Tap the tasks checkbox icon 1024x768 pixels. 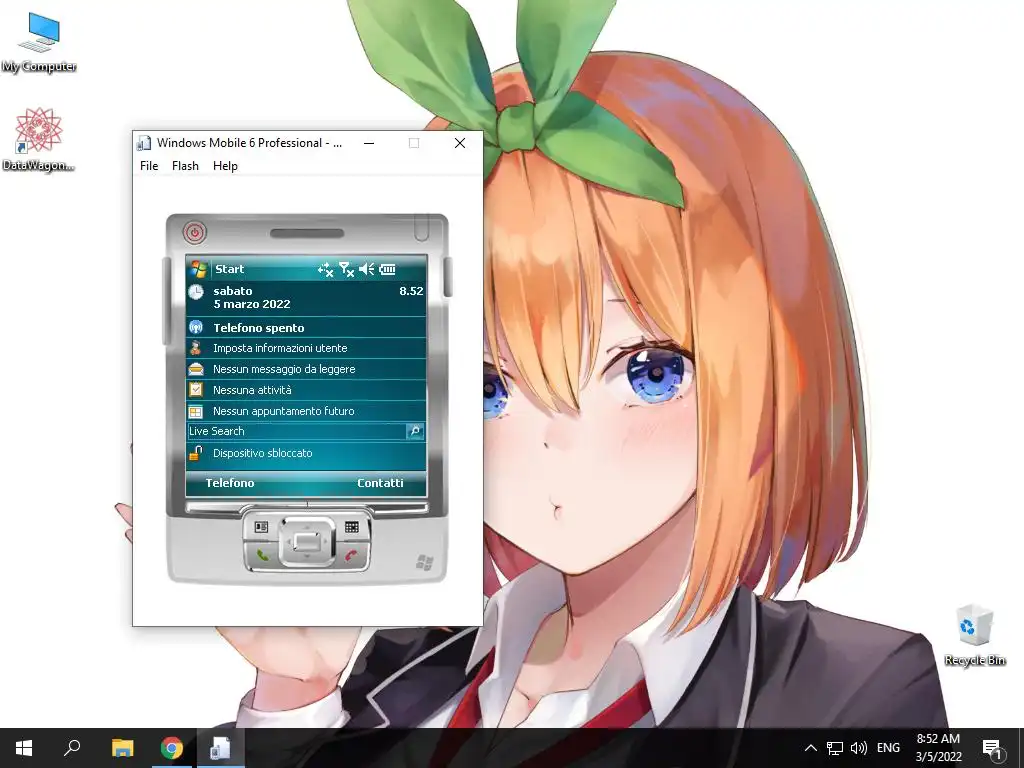(x=196, y=390)
